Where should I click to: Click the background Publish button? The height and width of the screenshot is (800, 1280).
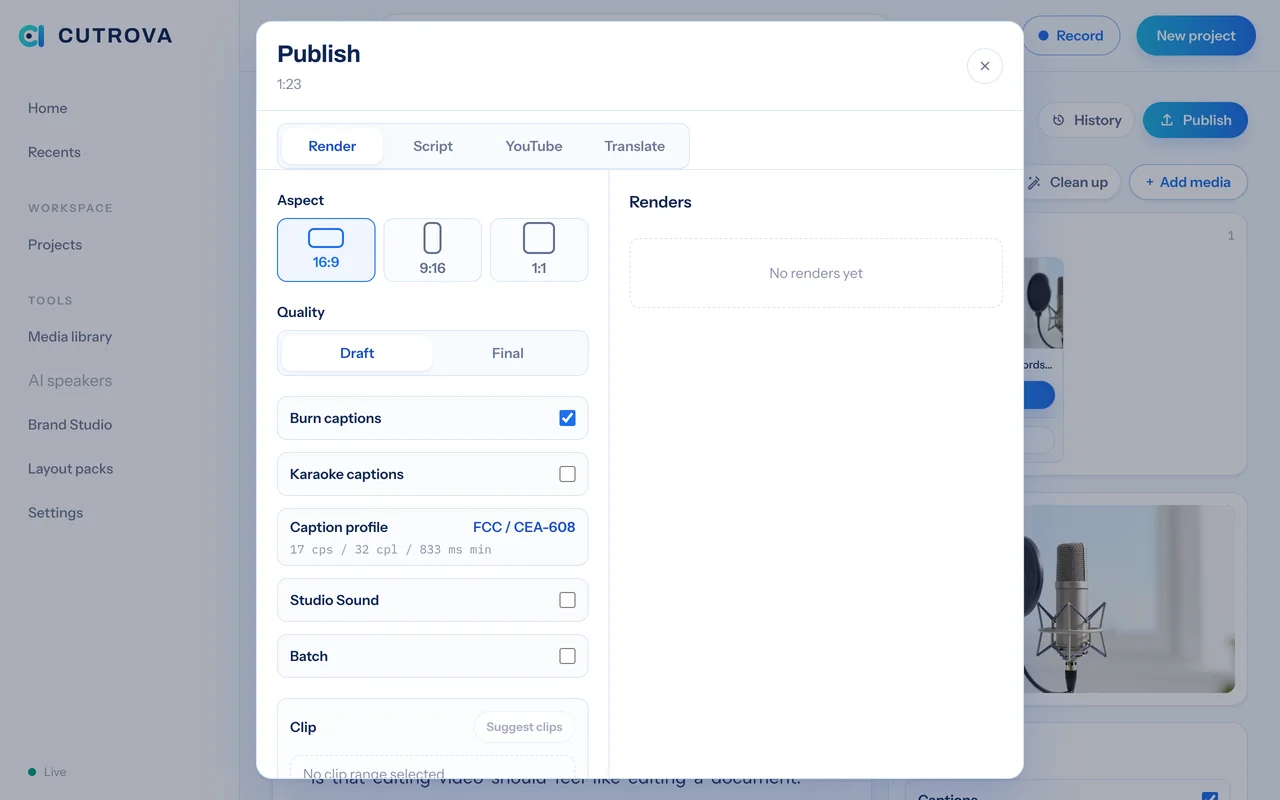(1195, 120)
